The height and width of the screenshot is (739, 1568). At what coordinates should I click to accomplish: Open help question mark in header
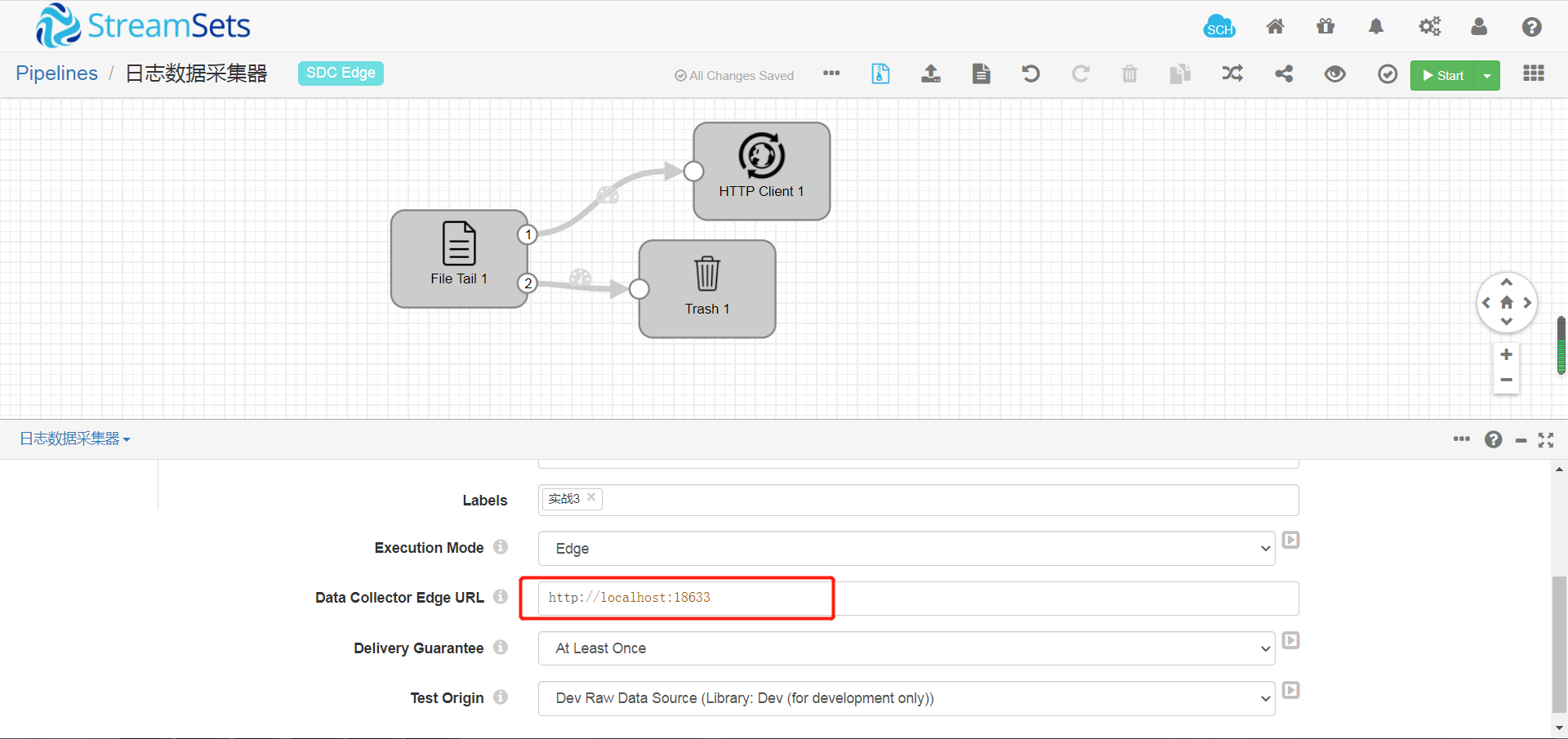pos(1531,27)
